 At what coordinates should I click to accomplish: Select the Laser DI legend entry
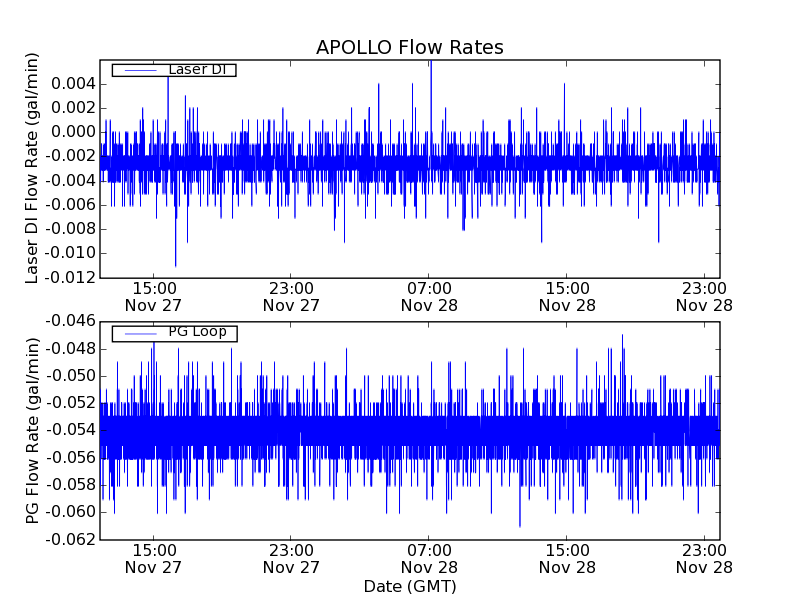pos(197,70)
